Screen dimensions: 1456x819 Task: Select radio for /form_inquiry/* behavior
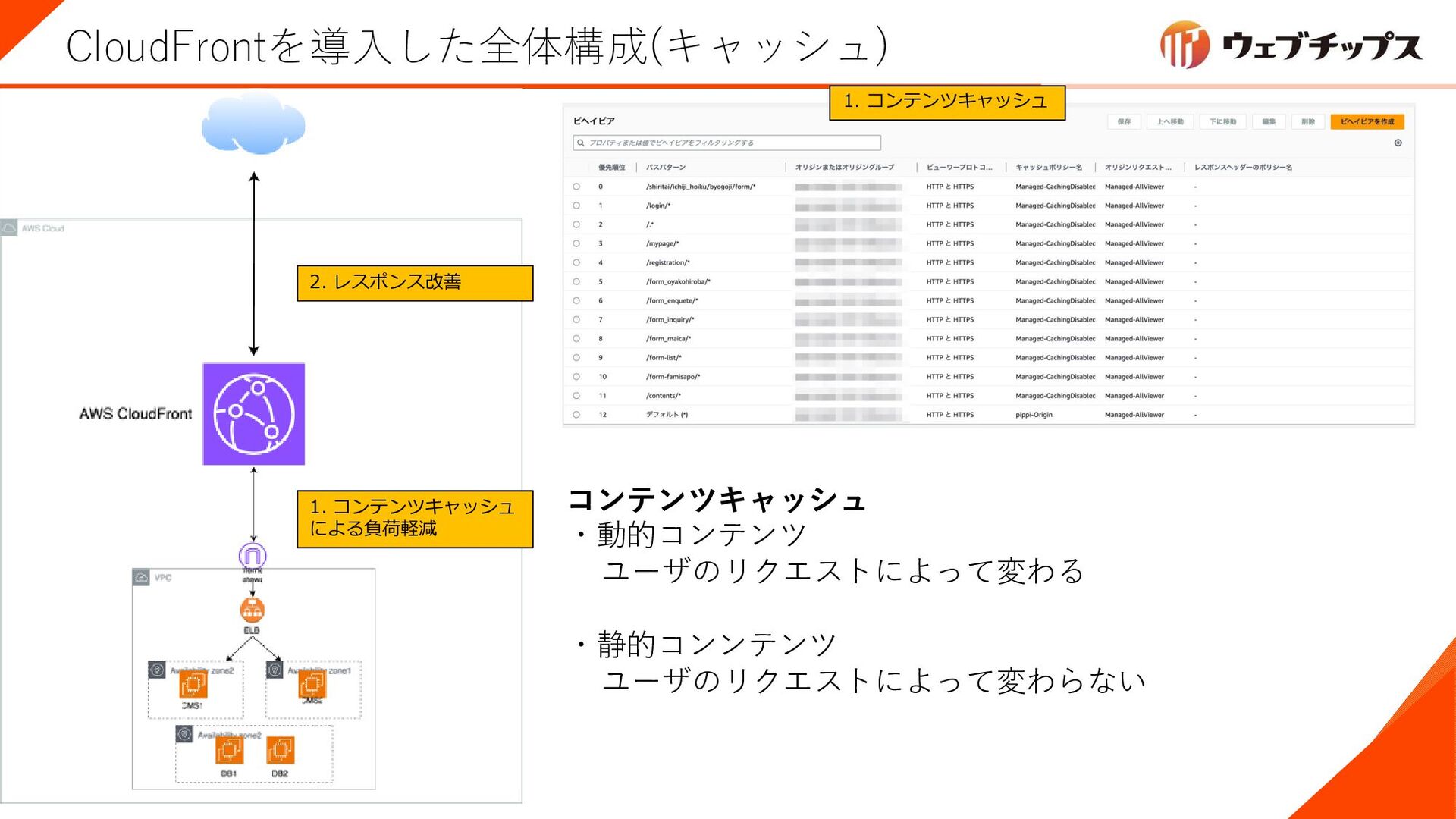576,319
